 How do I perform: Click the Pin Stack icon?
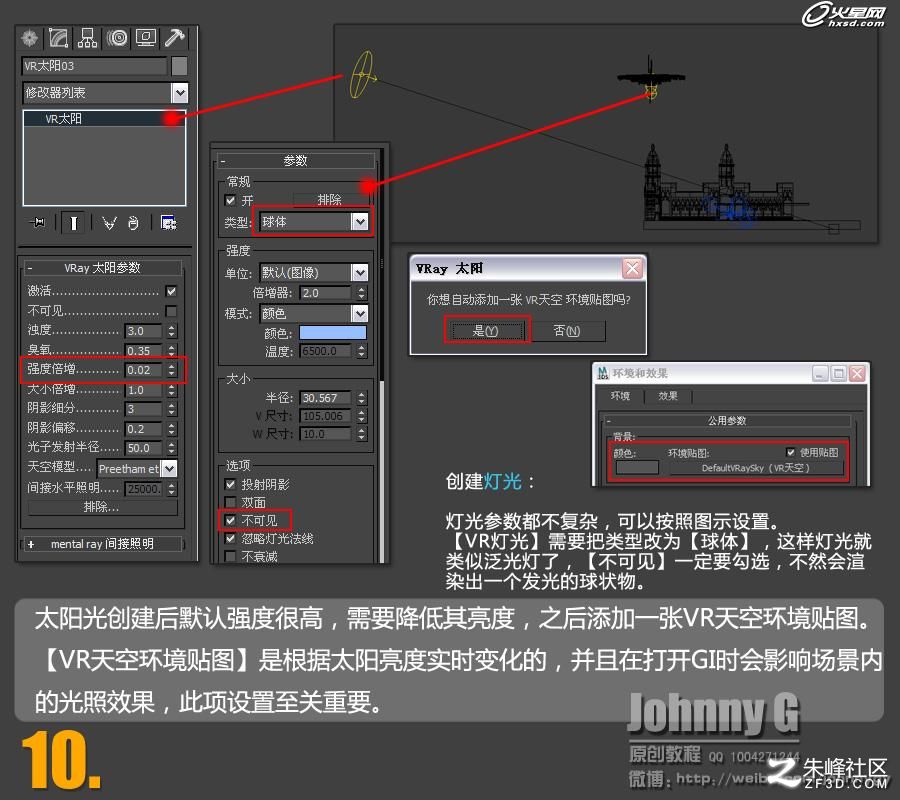click(38, 222)
